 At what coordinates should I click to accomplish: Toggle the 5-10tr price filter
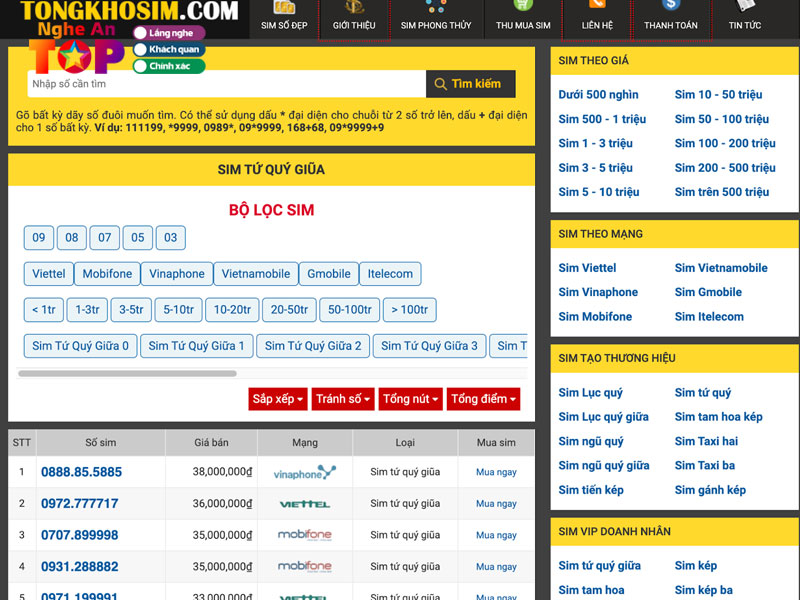[x=179, y=310]
